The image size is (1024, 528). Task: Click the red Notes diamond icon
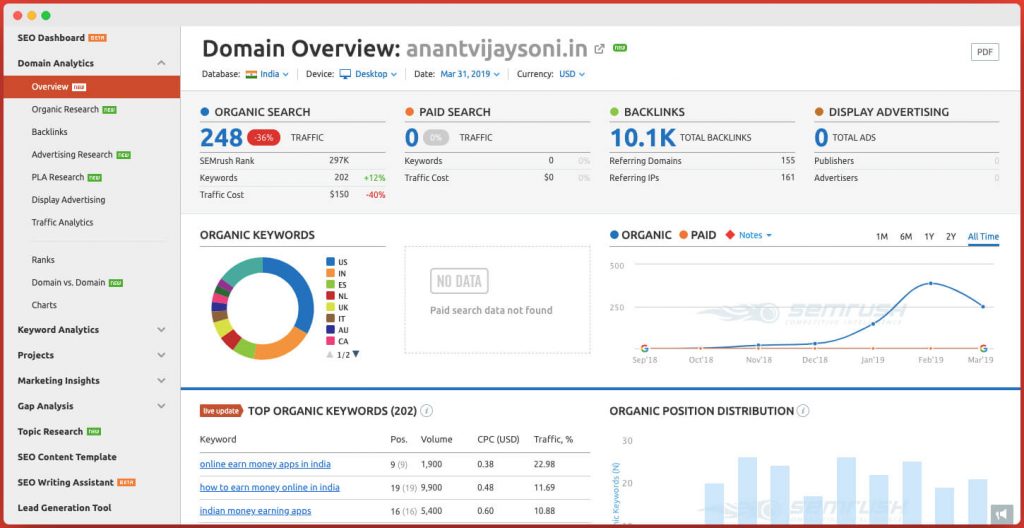click(x=730, y=235)
